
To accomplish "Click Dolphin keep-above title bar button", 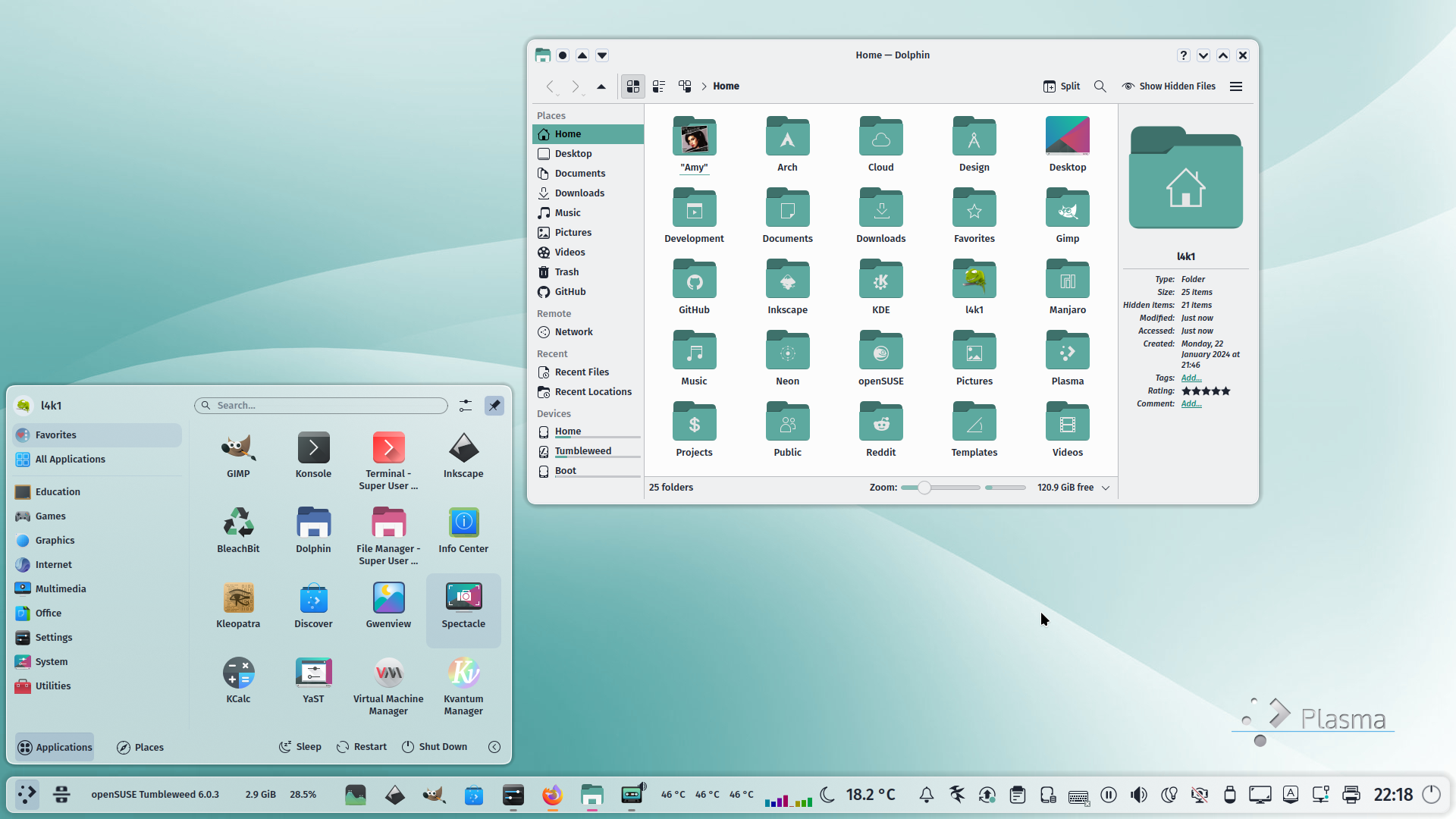I will 582,55.
